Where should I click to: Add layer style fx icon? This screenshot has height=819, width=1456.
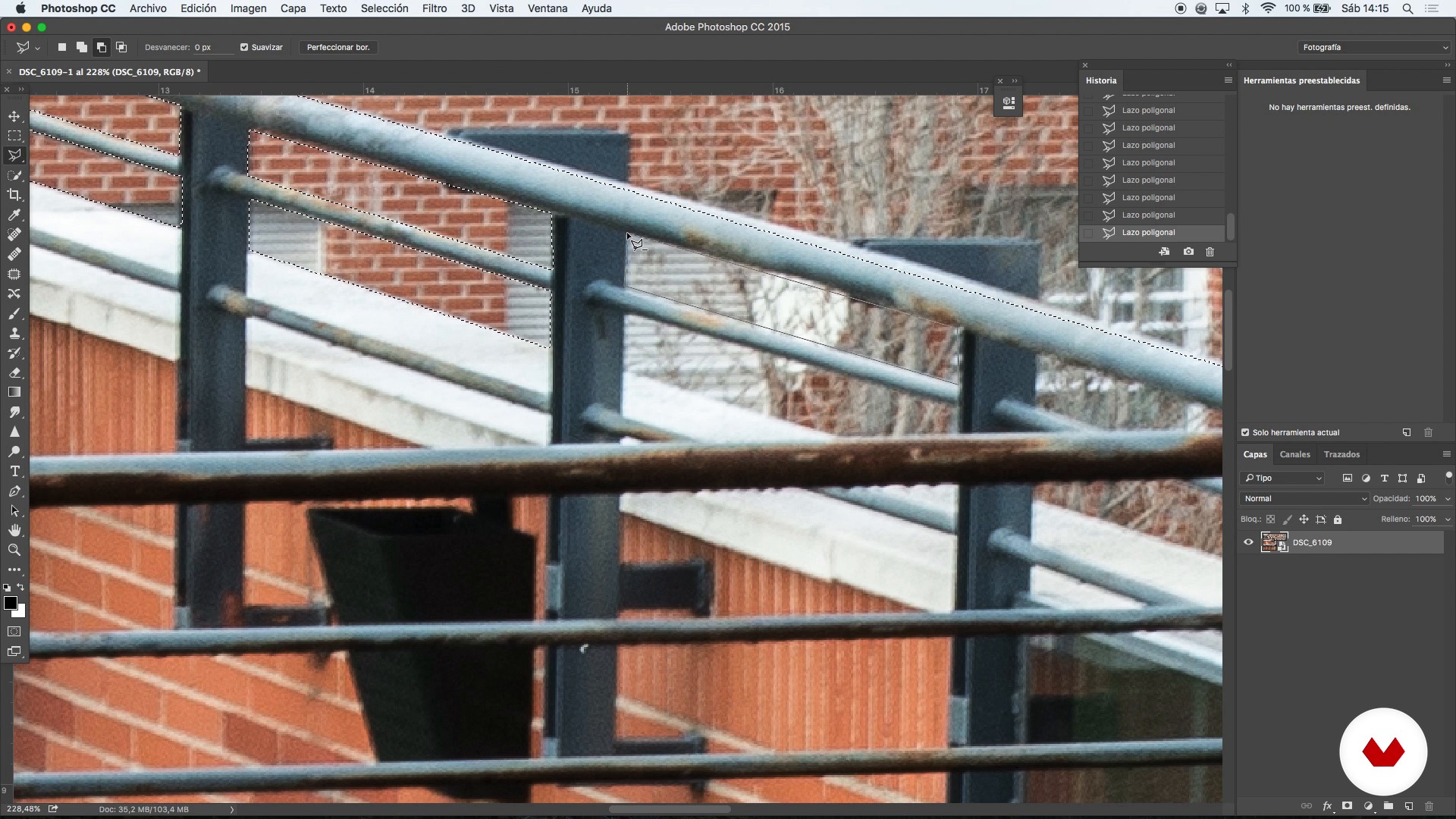(x=1328, y=806)
